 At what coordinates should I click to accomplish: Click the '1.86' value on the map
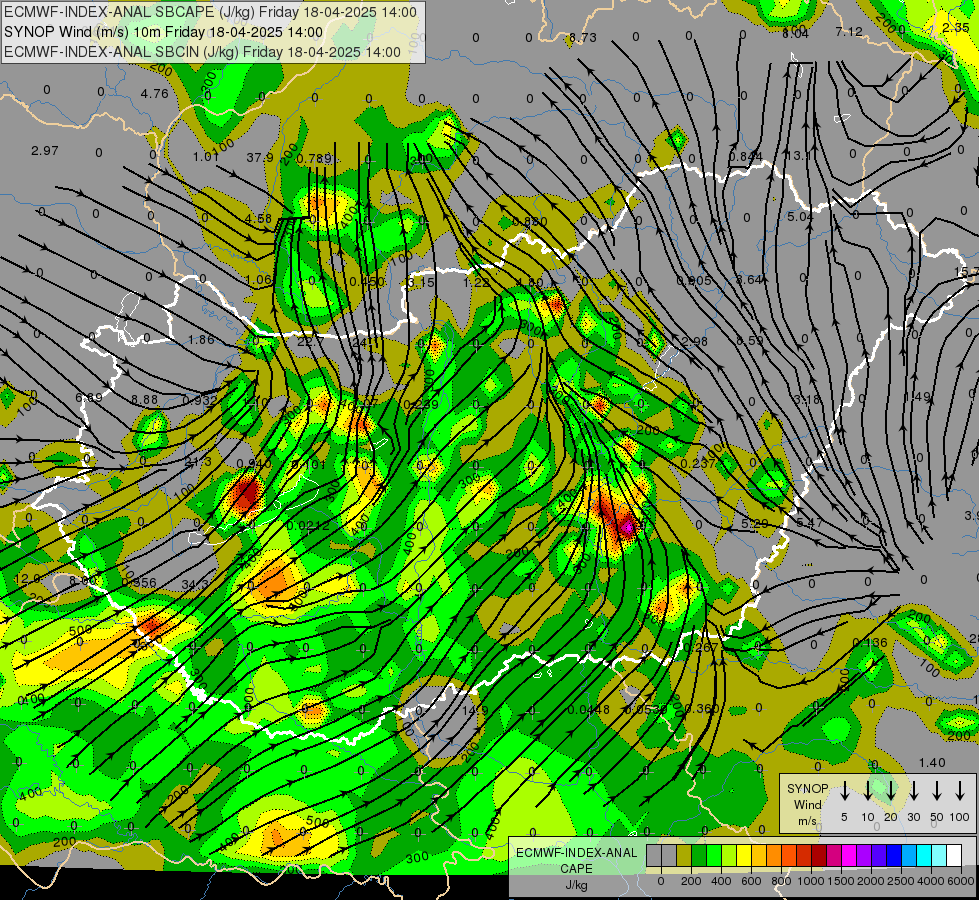(201, 340)
